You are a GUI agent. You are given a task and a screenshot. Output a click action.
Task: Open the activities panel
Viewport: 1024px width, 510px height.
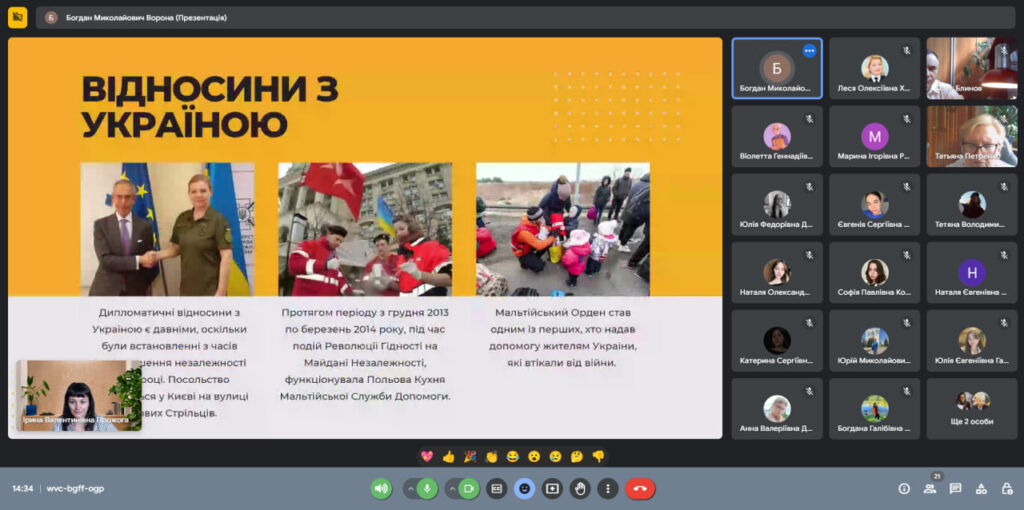tap(981, 489)
